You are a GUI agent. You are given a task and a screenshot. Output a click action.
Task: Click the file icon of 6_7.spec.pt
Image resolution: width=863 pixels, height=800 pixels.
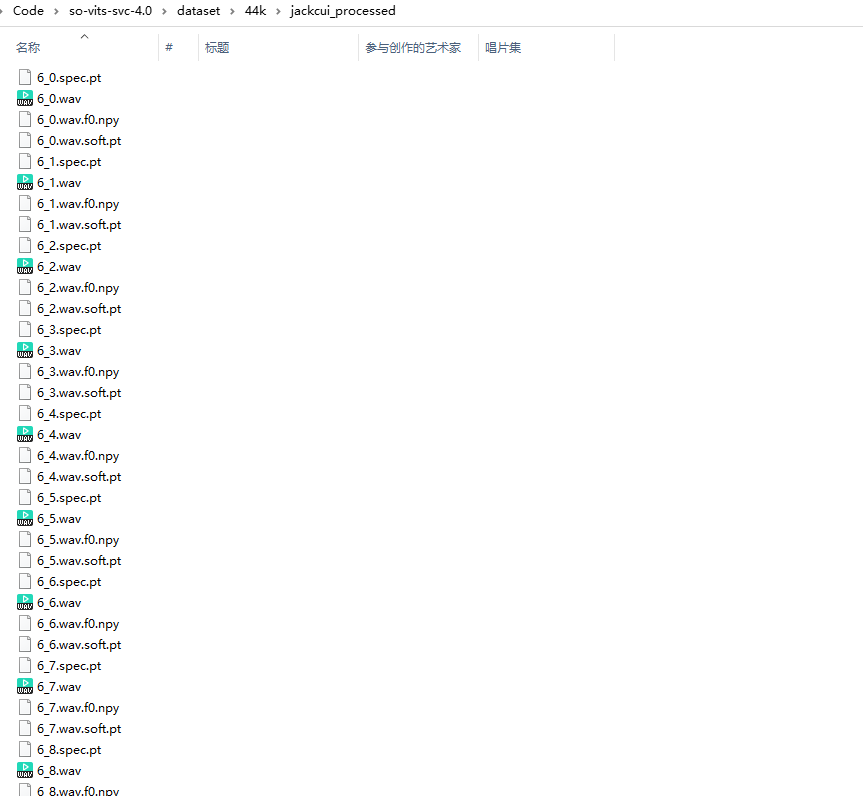click(x=25, y=666)
